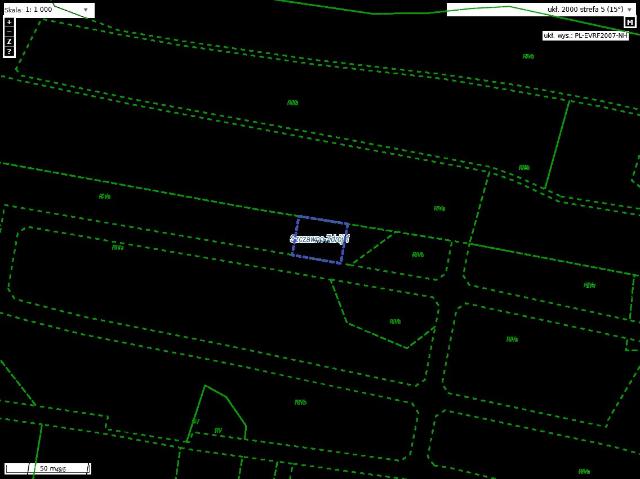This screenshot has height=479, width=640.
Task: Click the 50 m scale bar
Action: point(48,468)
